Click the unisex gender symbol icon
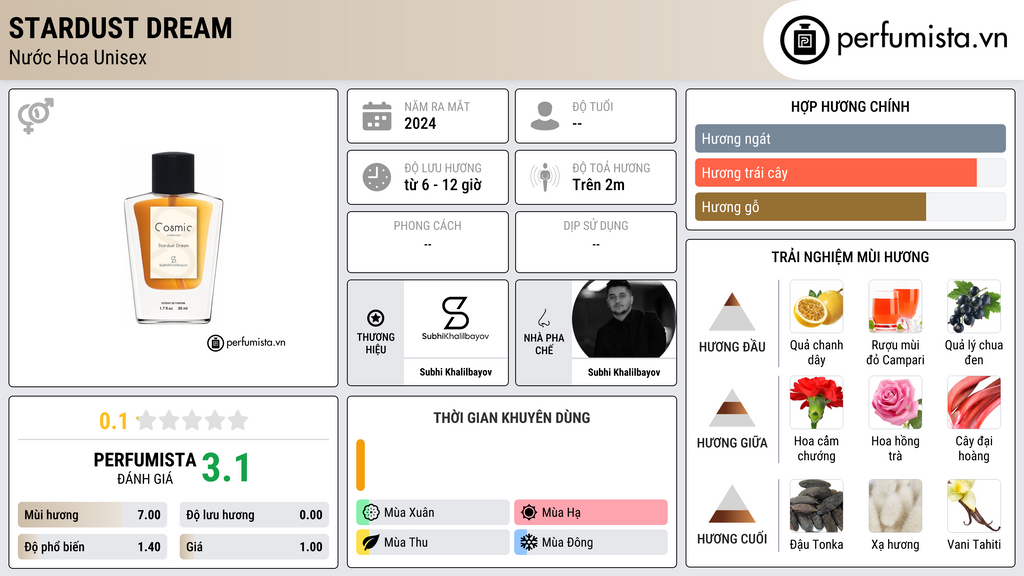This screenshot has height=576, width=1024. click(x=36, y=116)
